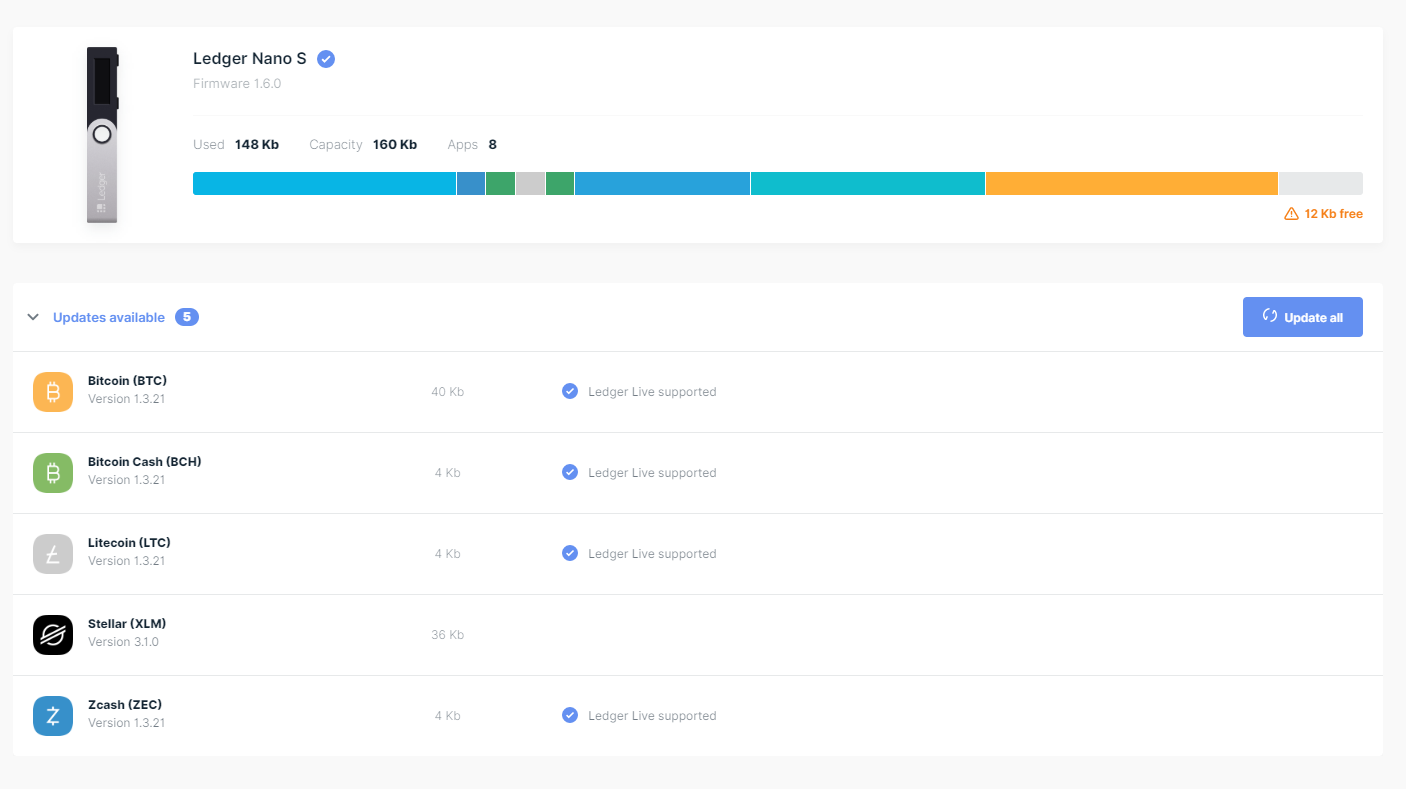The height and width of the screenshot is (789, 1406).
Task: Click the updates count badge showing 5
Action: pos(187,317)
